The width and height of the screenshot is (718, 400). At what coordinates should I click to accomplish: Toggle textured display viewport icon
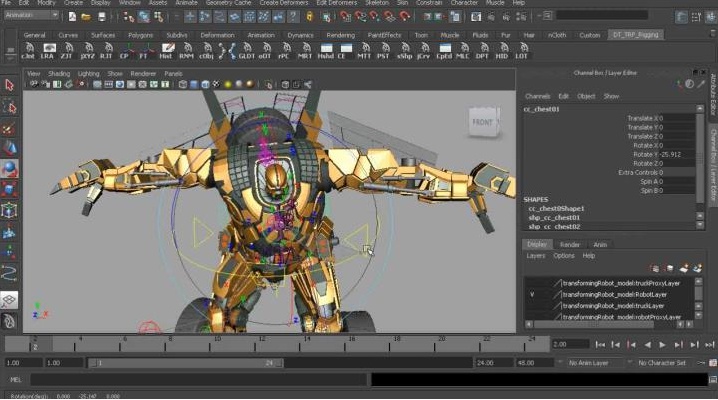pyautogui.click(x=216, y=84)
